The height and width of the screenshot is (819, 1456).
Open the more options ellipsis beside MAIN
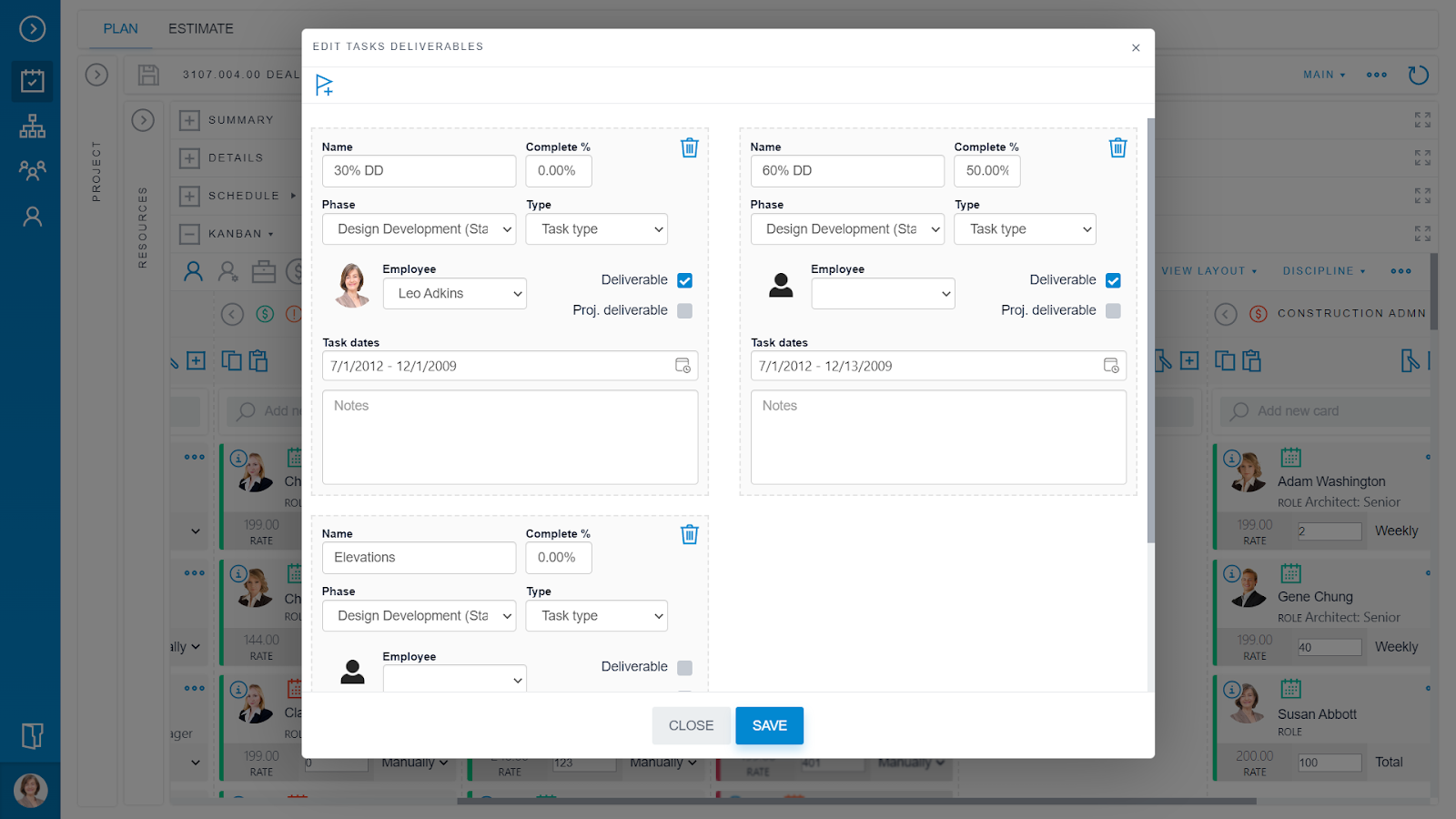[1376, 75]
